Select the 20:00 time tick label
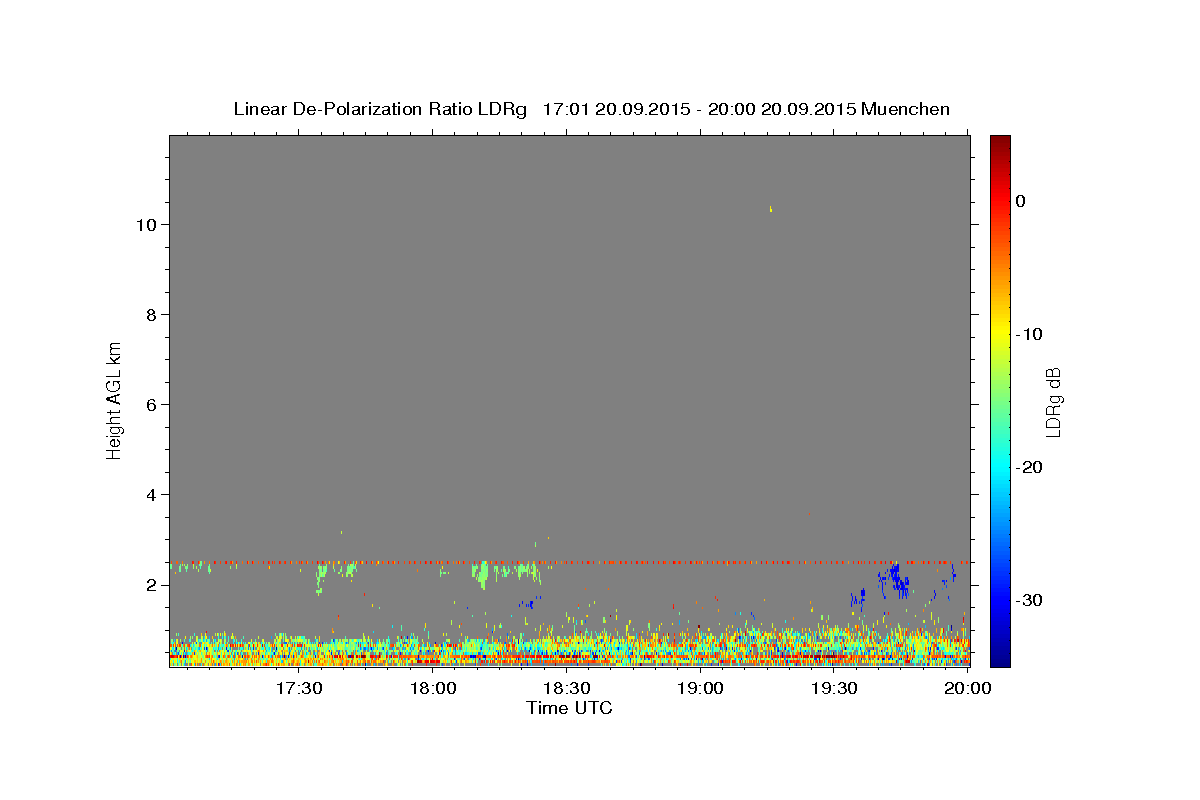 pyautogui.click(x=968, y=688)
